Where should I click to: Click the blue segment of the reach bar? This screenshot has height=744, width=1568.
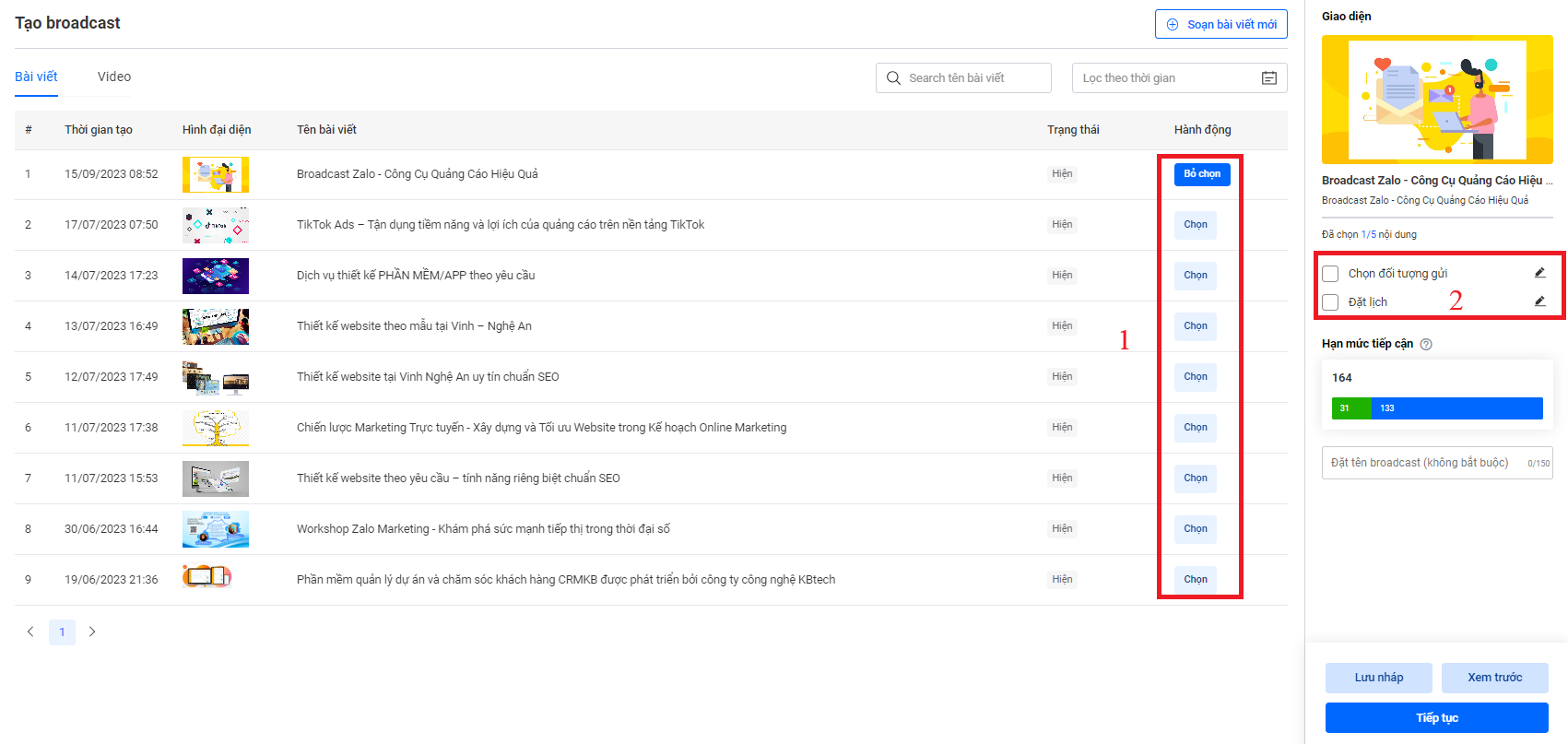[1456, 408]
